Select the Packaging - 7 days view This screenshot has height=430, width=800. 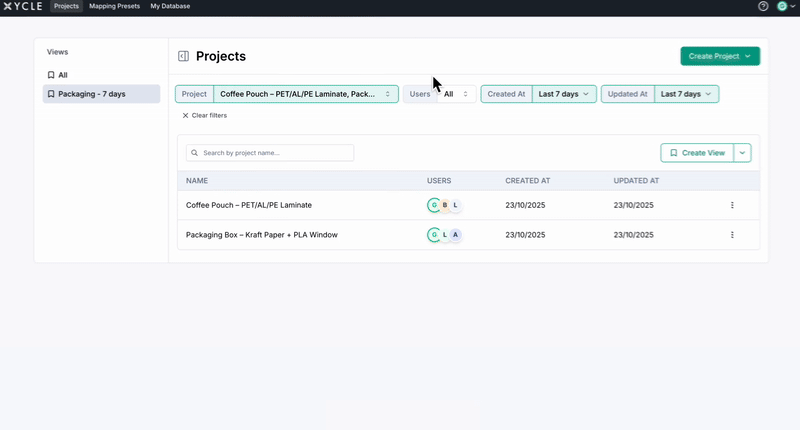click(x=101, y=94)
